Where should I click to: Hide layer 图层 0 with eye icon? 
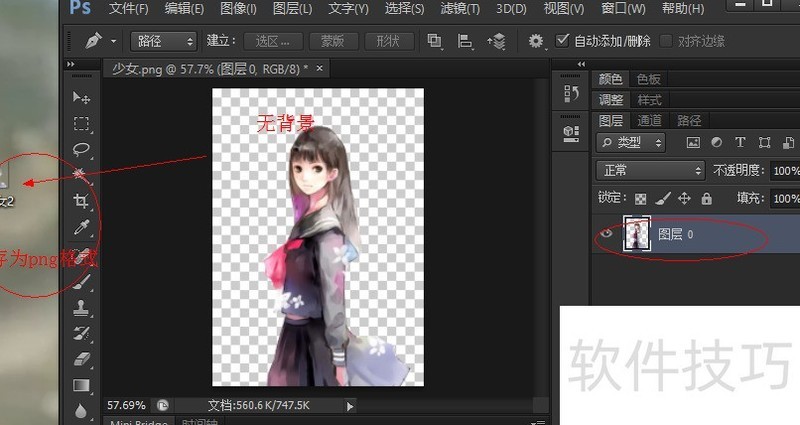[x=605, y=234]
